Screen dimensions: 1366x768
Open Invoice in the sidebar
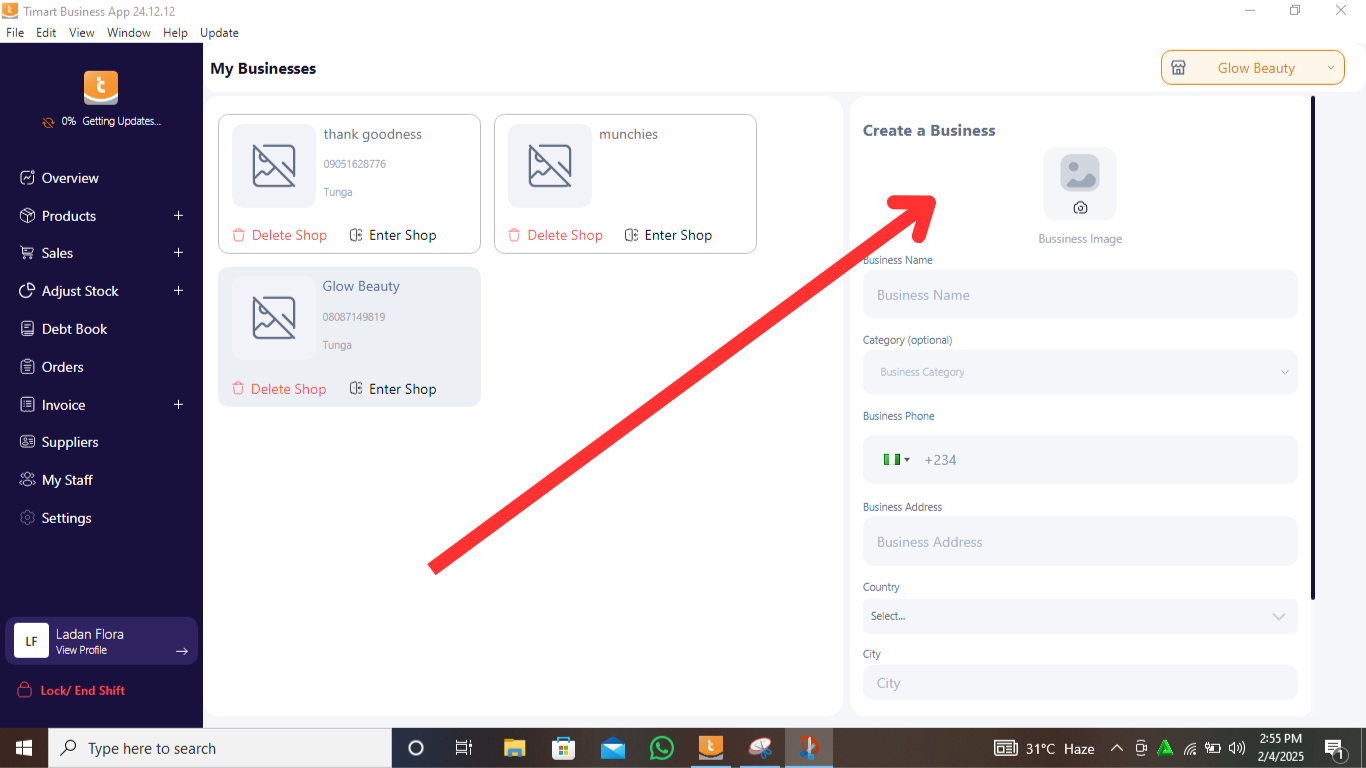63,405
